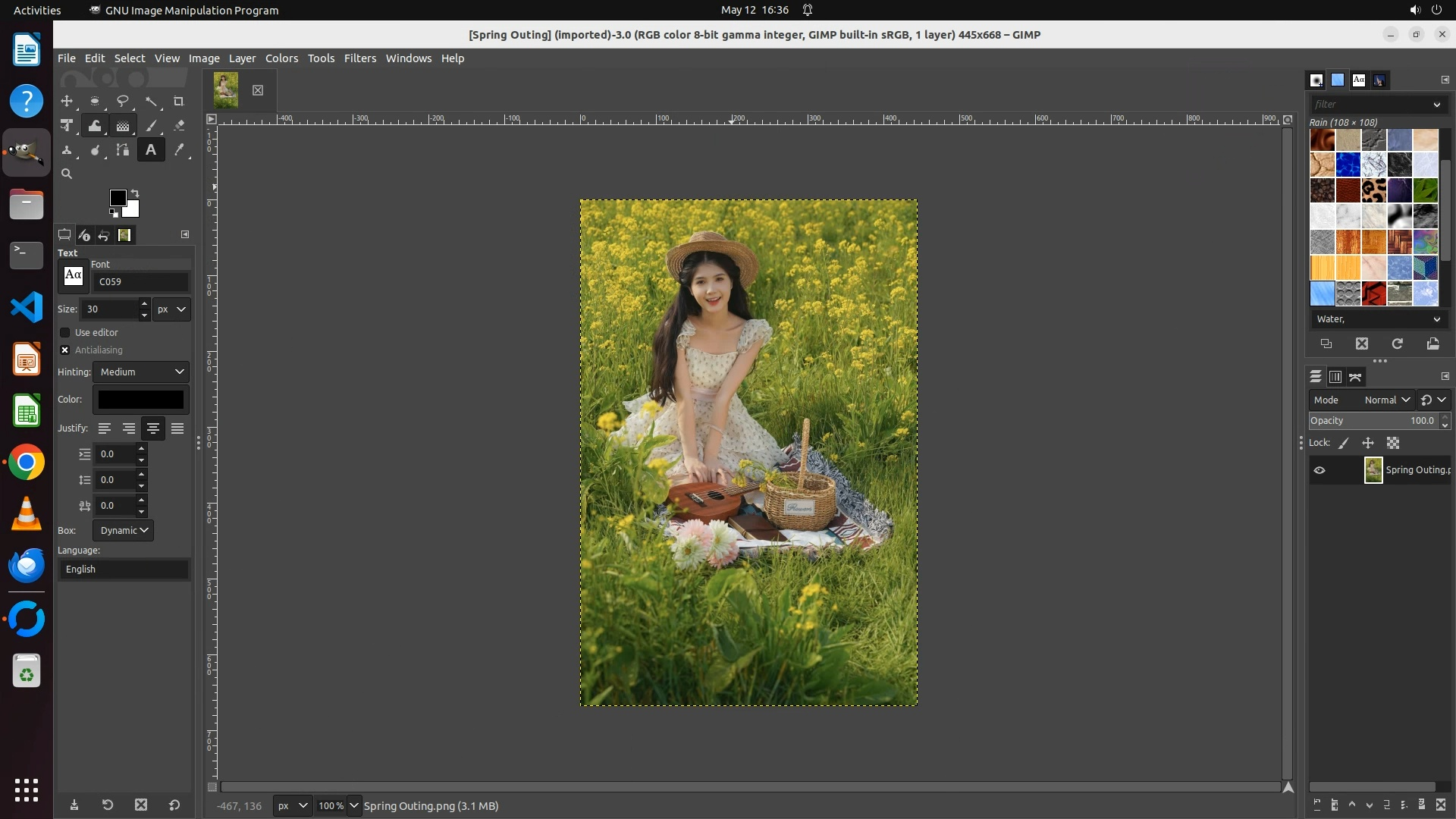Select the Crop tool

point(179,101)
